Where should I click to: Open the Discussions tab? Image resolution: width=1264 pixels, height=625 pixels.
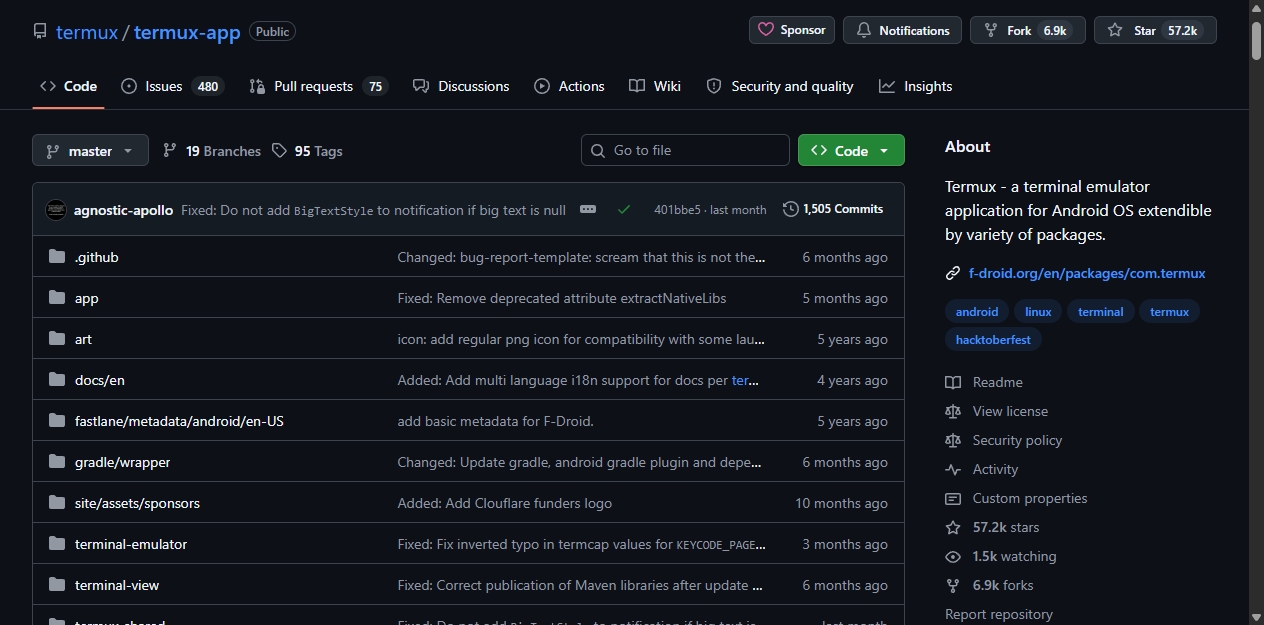461,86
